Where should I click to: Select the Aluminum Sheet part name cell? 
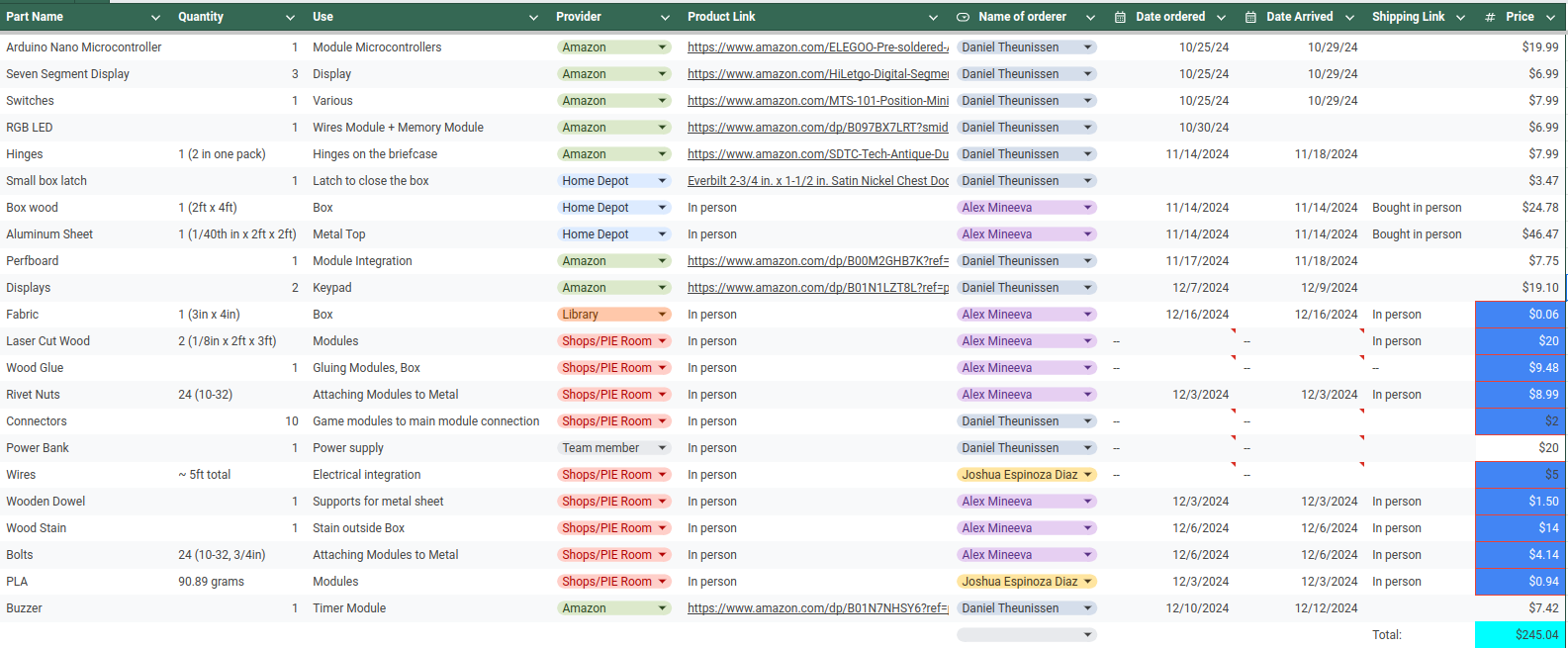click(x=49, y=234)
